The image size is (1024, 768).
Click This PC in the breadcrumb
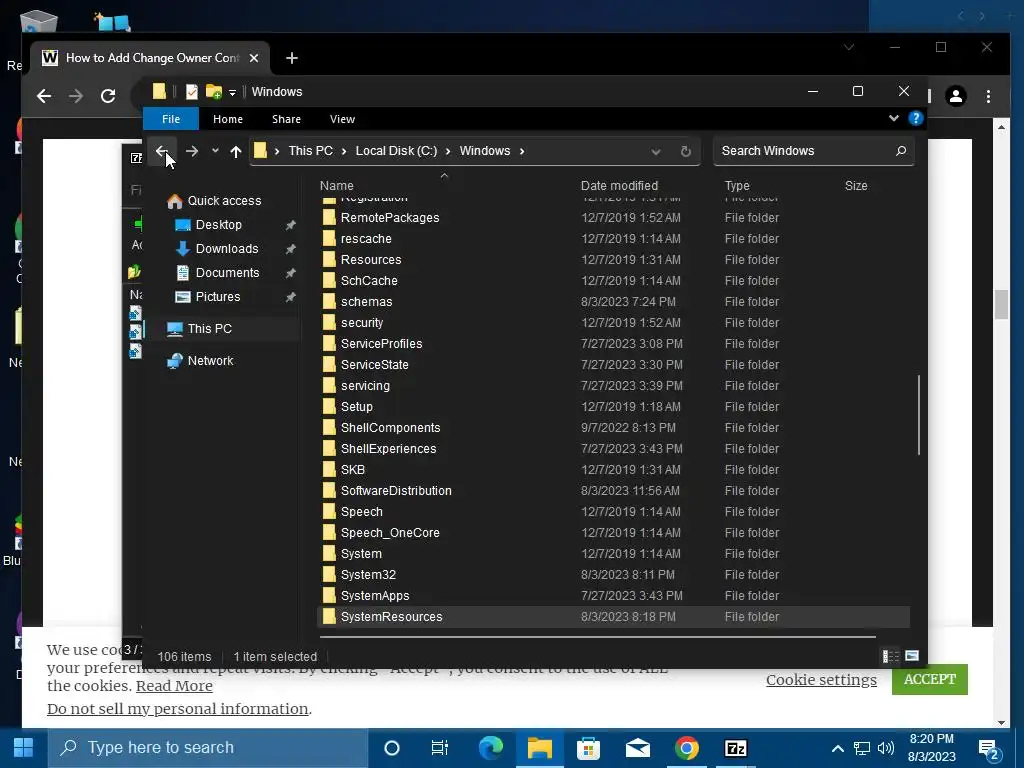point(310,151)
